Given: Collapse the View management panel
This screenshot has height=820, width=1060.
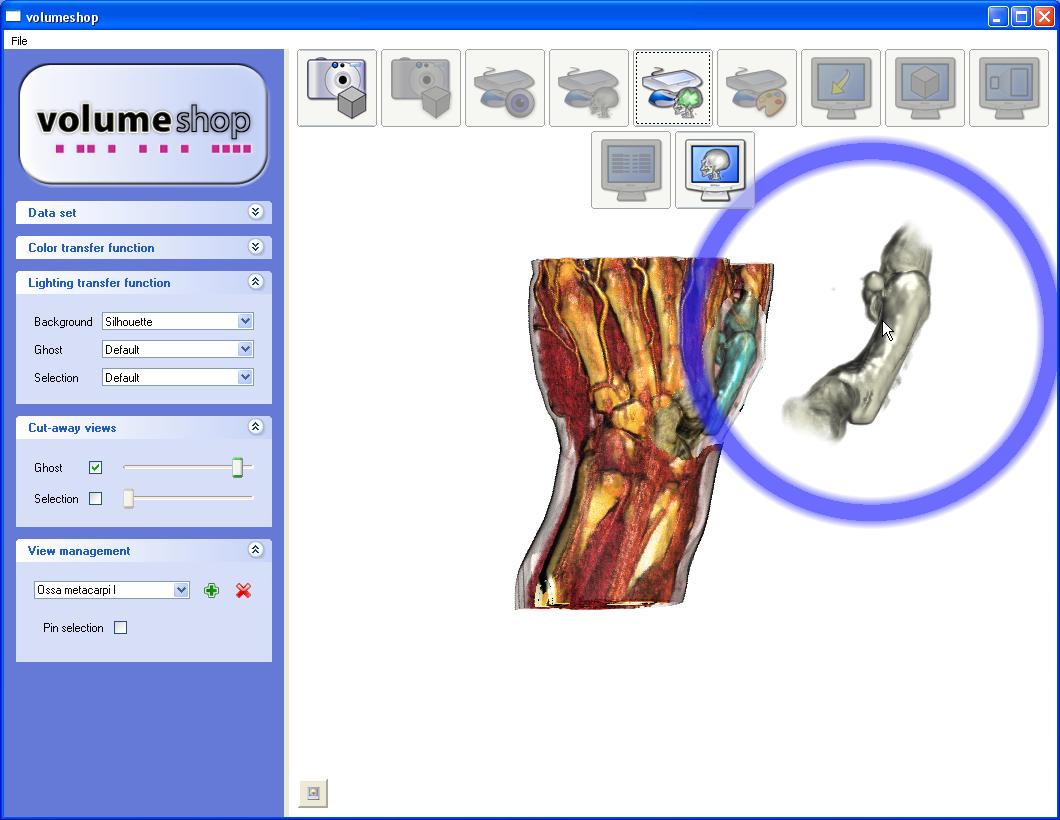Looking at the screenshot, I should [256, 550].
